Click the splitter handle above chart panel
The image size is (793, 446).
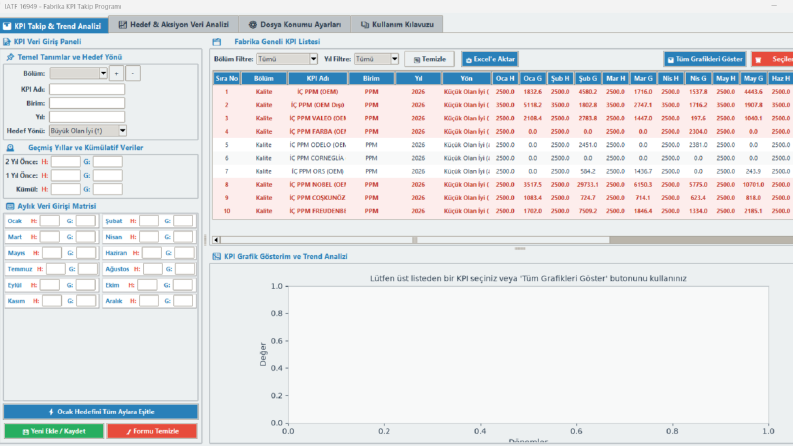pos(520,248)
